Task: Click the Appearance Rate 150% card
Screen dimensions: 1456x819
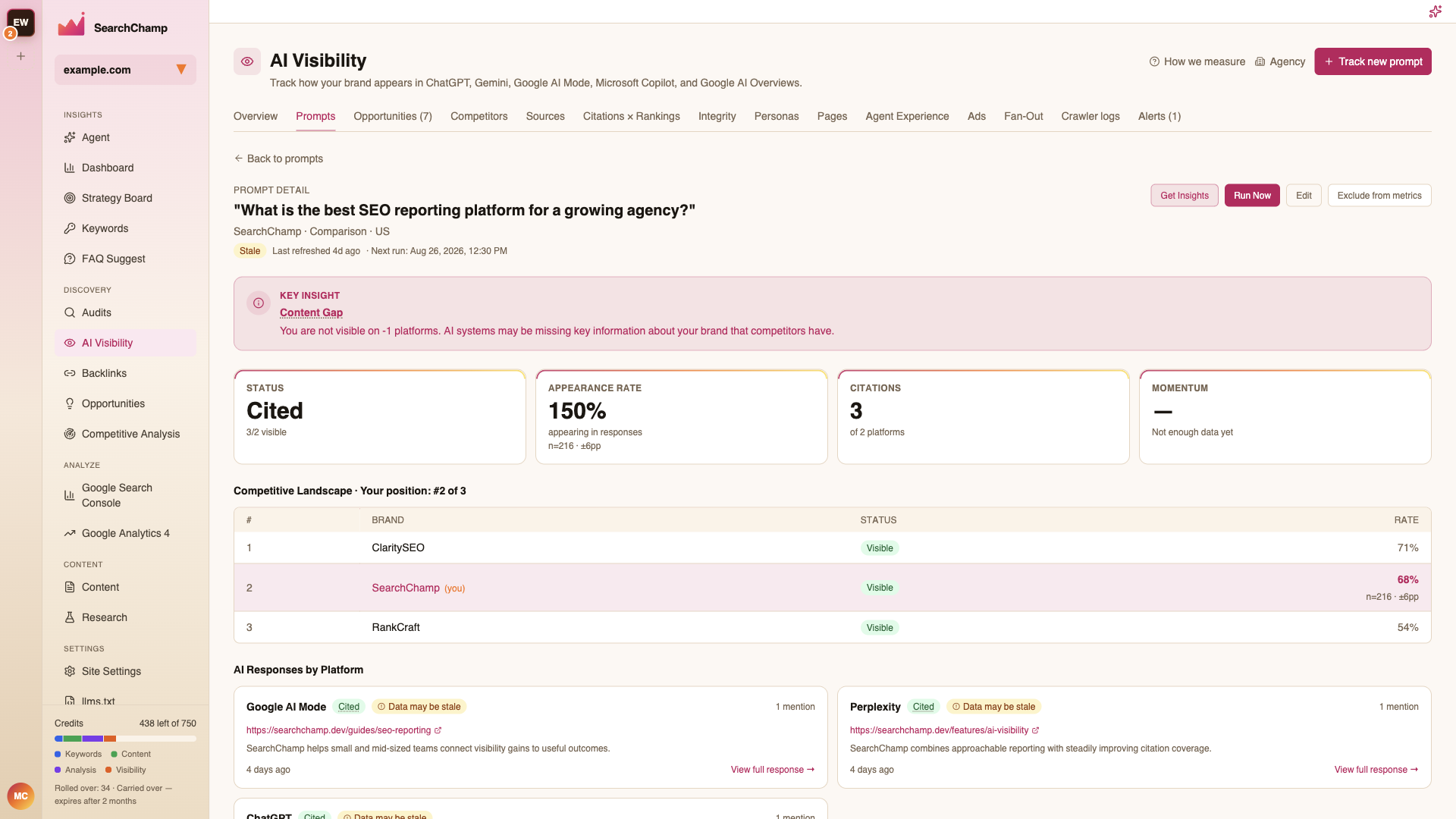Action: click(x=682, y=416)
